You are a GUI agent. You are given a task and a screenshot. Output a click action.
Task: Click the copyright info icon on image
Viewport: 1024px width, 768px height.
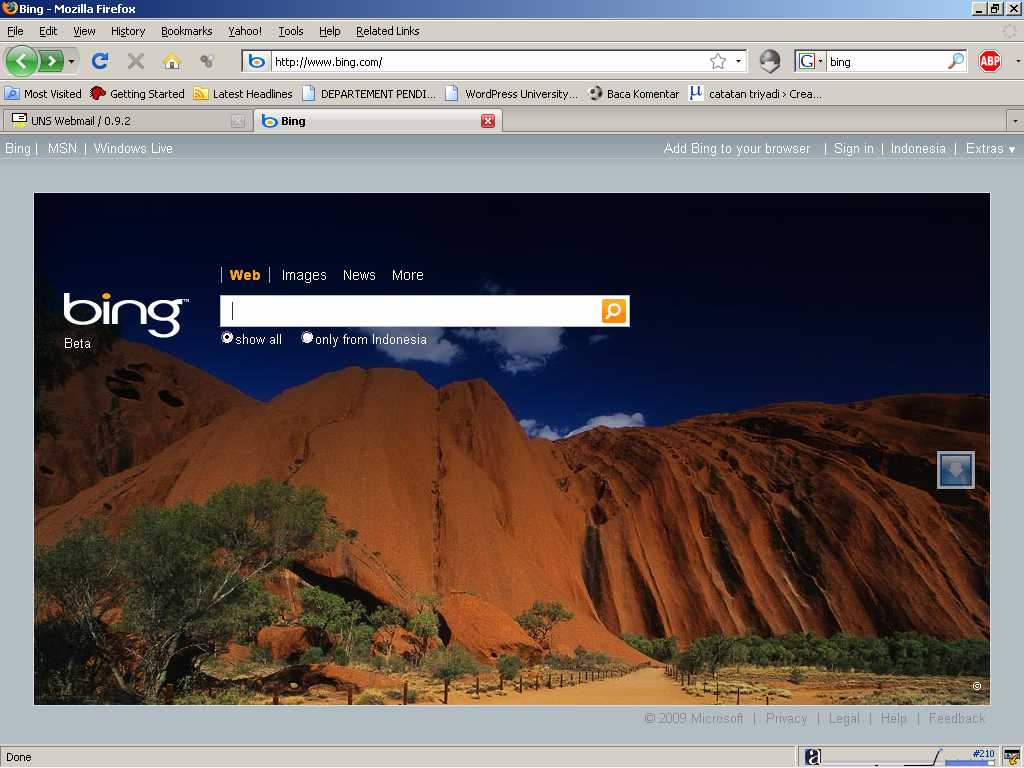[x=977, y=686]
